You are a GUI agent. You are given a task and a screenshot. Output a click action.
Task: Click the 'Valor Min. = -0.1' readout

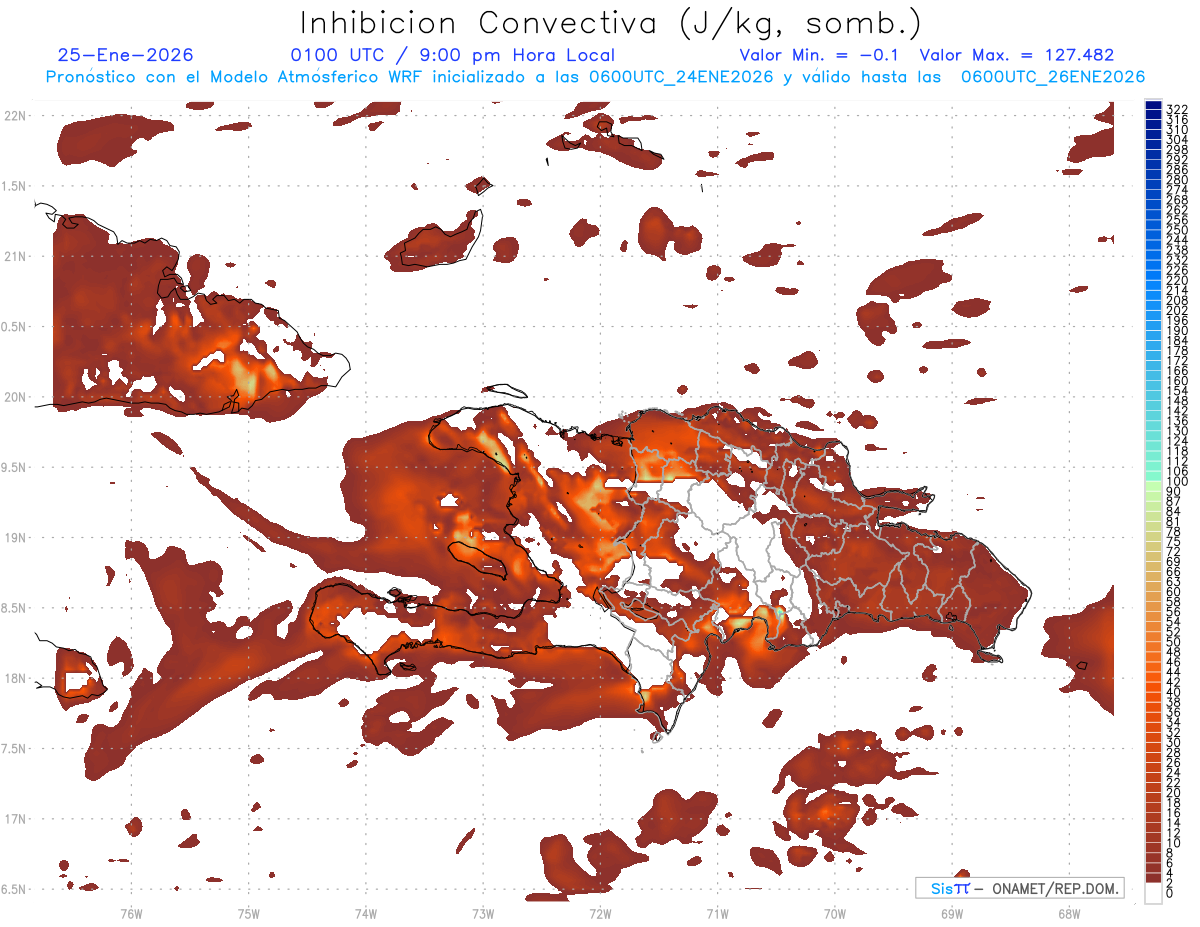(819, 55)
